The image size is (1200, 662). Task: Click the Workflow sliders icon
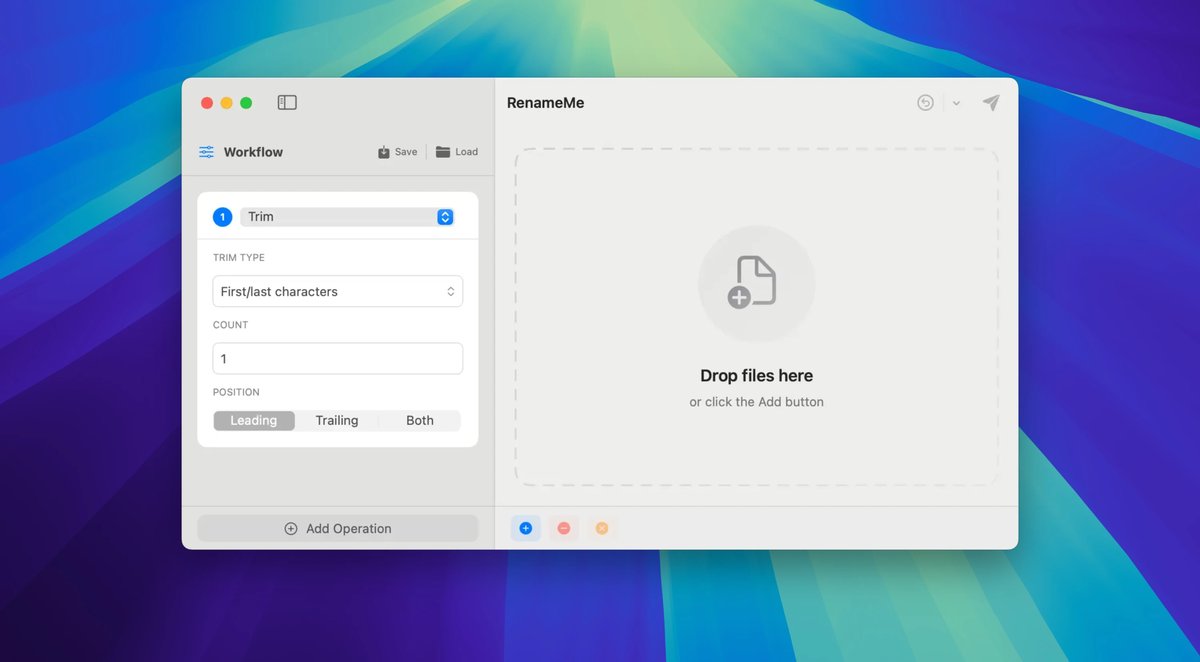(x=206, y=152)
